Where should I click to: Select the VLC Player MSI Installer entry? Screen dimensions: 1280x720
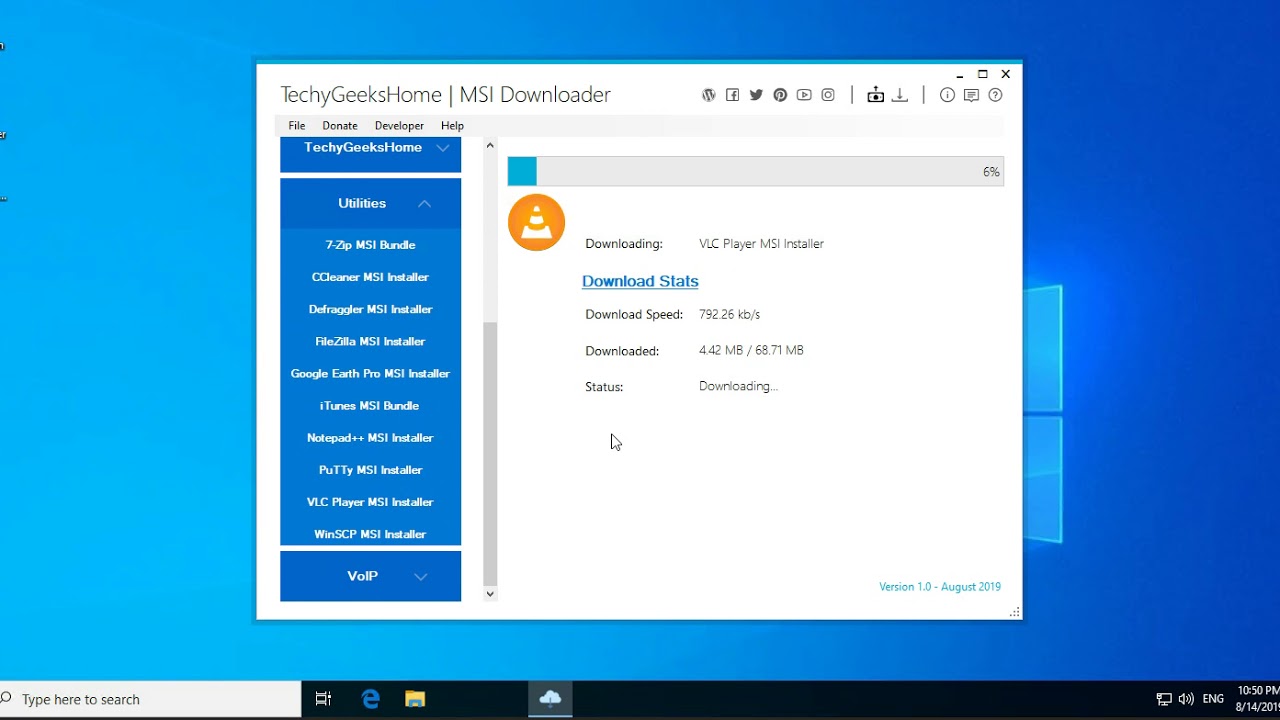click(371, 501)
